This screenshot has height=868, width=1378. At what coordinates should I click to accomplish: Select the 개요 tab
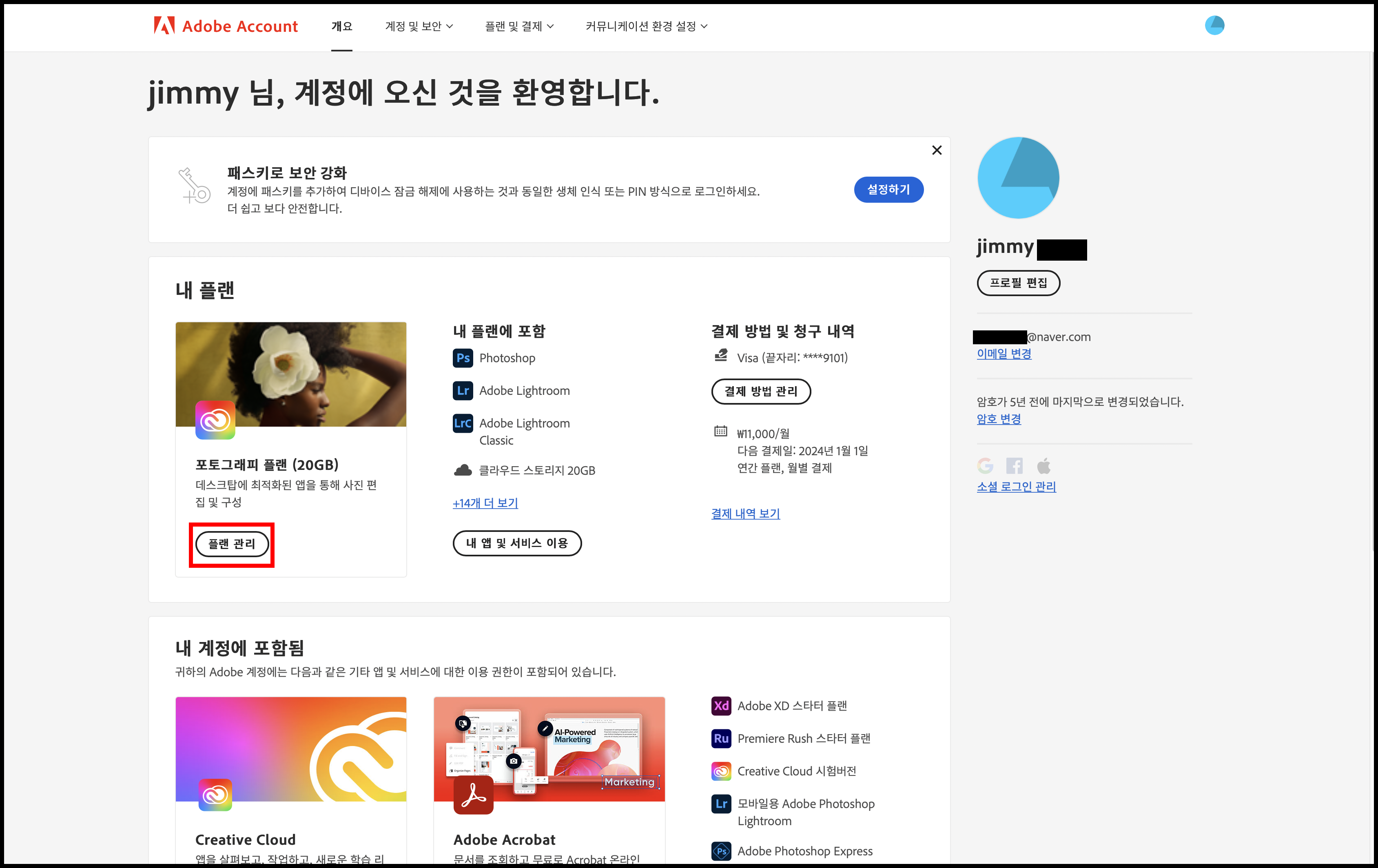coord(341,27)
